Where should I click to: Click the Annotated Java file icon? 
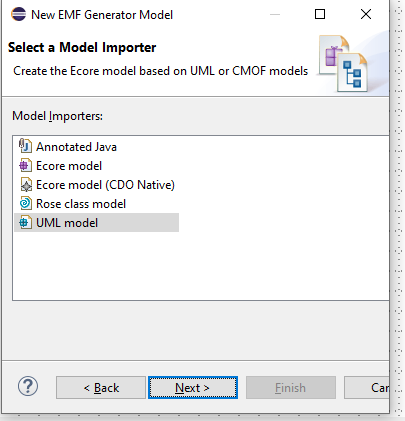(25, 146)
